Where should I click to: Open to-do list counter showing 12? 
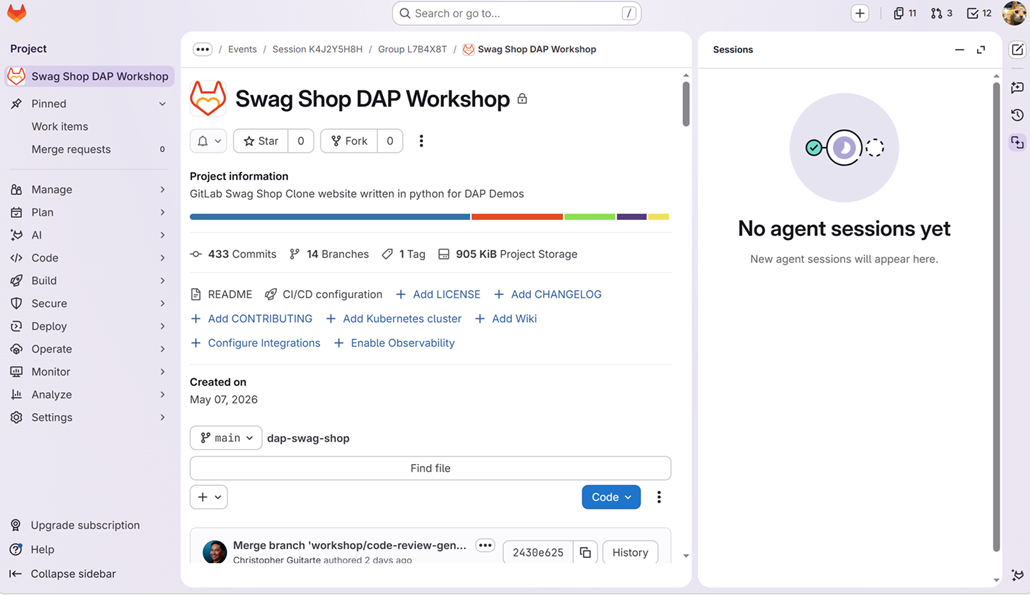(x=979, y=13)
